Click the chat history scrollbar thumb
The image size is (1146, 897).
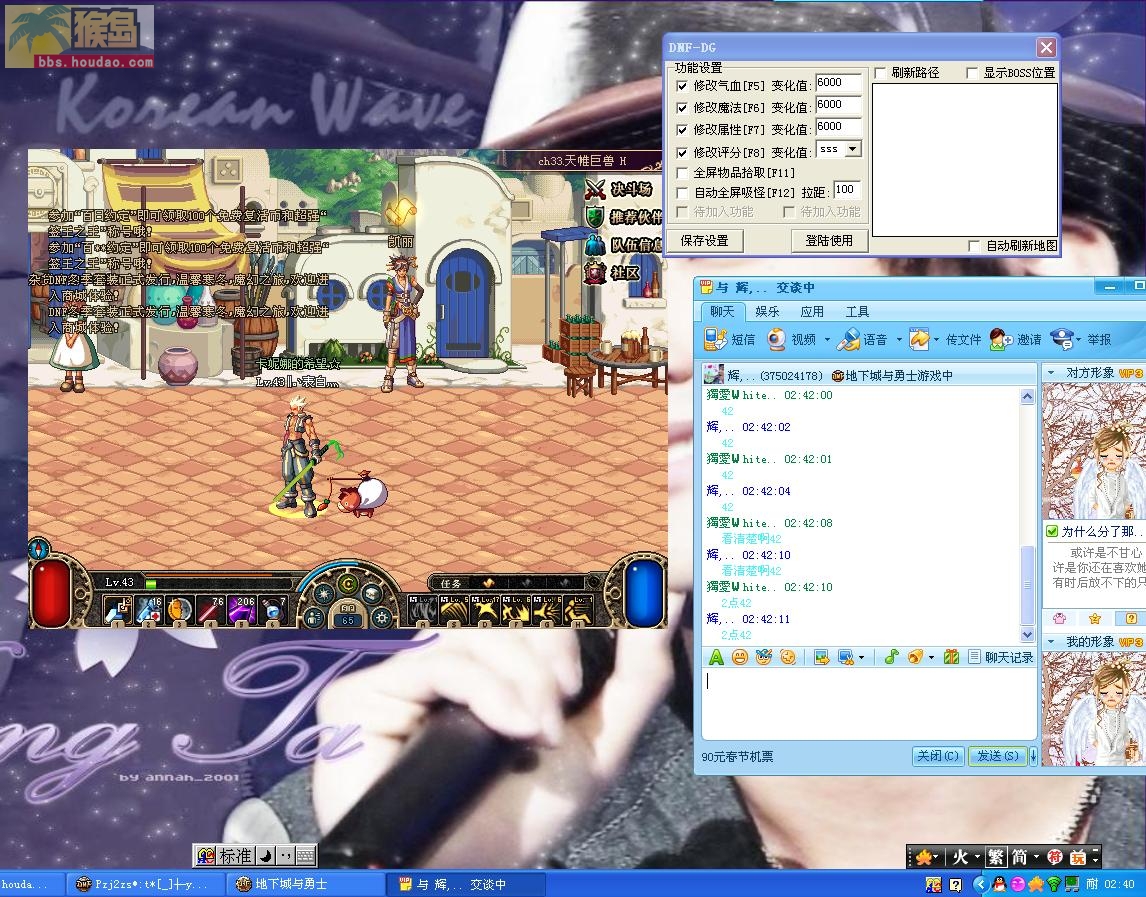[1027, 585]
